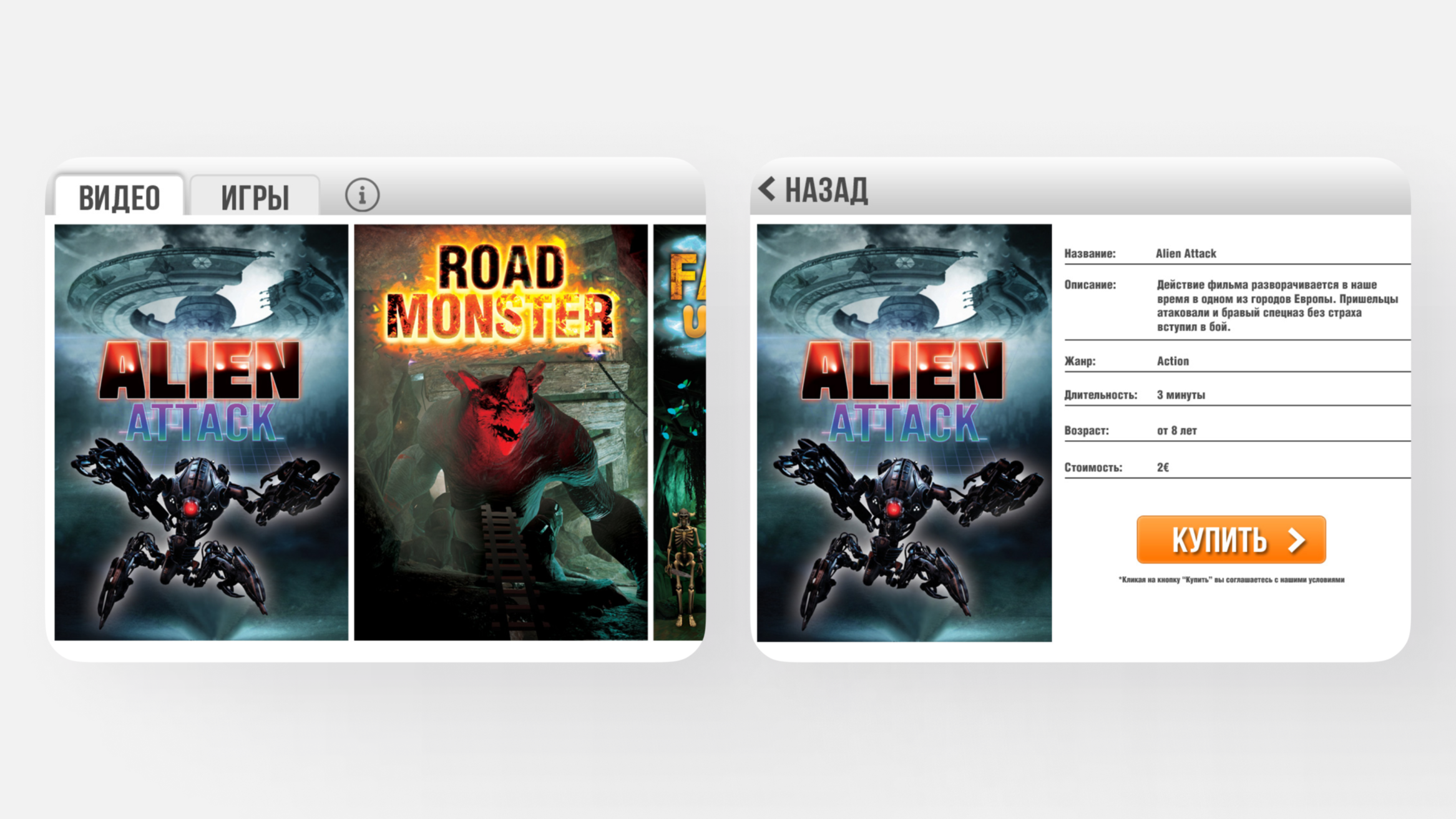Screen dimensions: 1456x819
Task: Click the Возраст от 8 лет row
Action: [x=1237, y=430]
